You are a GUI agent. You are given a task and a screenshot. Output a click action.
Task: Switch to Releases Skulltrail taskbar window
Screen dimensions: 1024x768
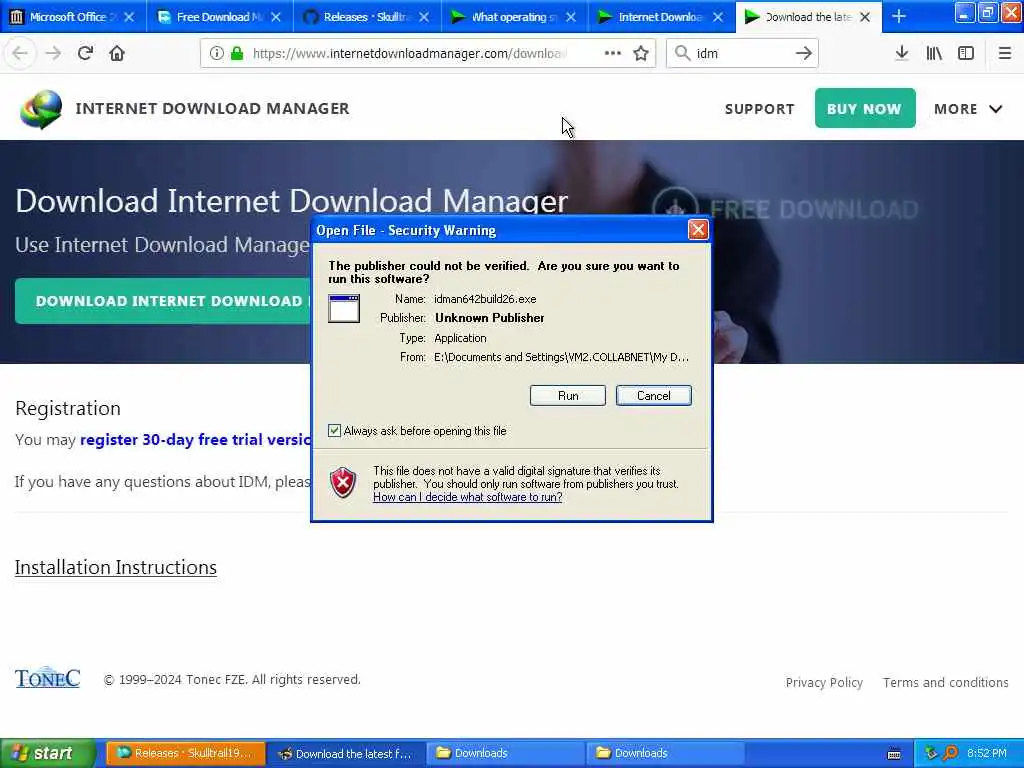[x=186, y=754]
